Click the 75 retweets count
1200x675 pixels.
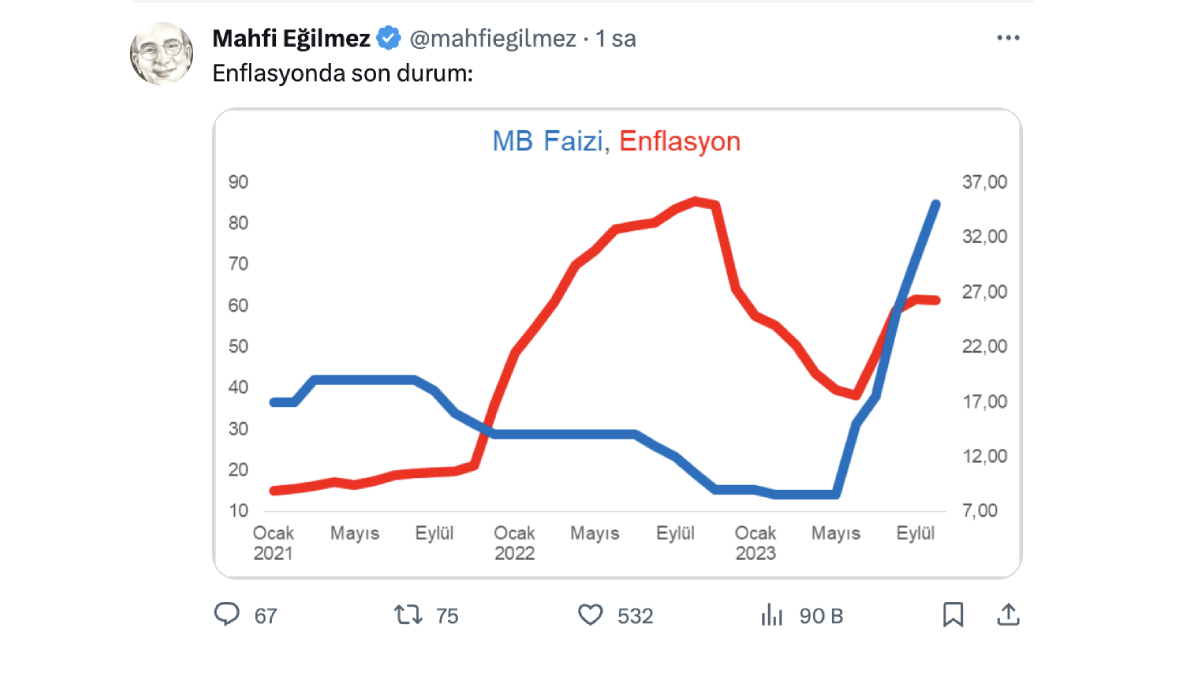(x=447, y=616)
